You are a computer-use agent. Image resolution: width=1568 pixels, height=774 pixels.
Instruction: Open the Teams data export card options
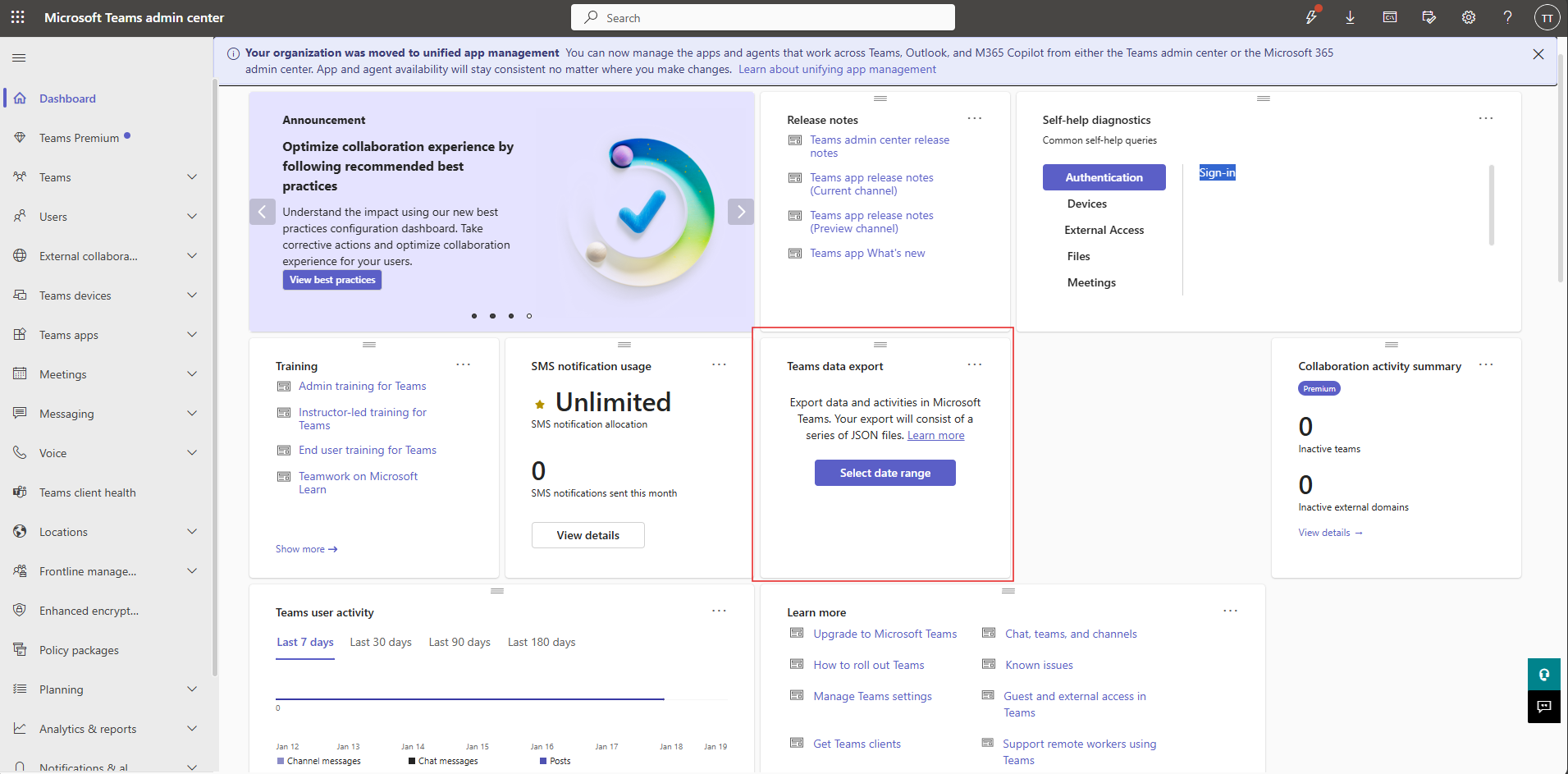(x=975, y=364)
